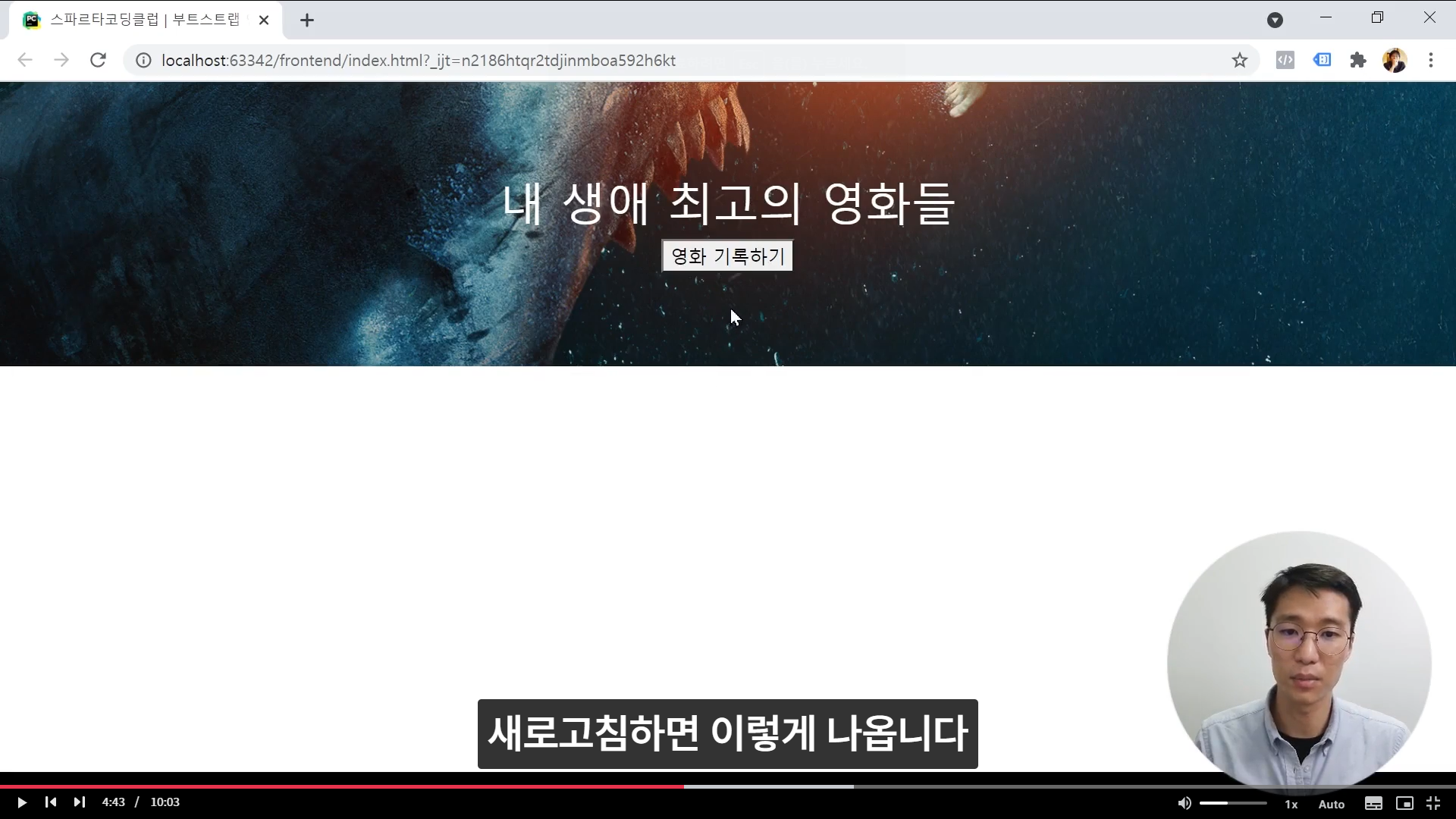Click the 10:03 total duration display
Viewport: 1456px width, 819px height.
pyautogui.click(x=165, y=802)
